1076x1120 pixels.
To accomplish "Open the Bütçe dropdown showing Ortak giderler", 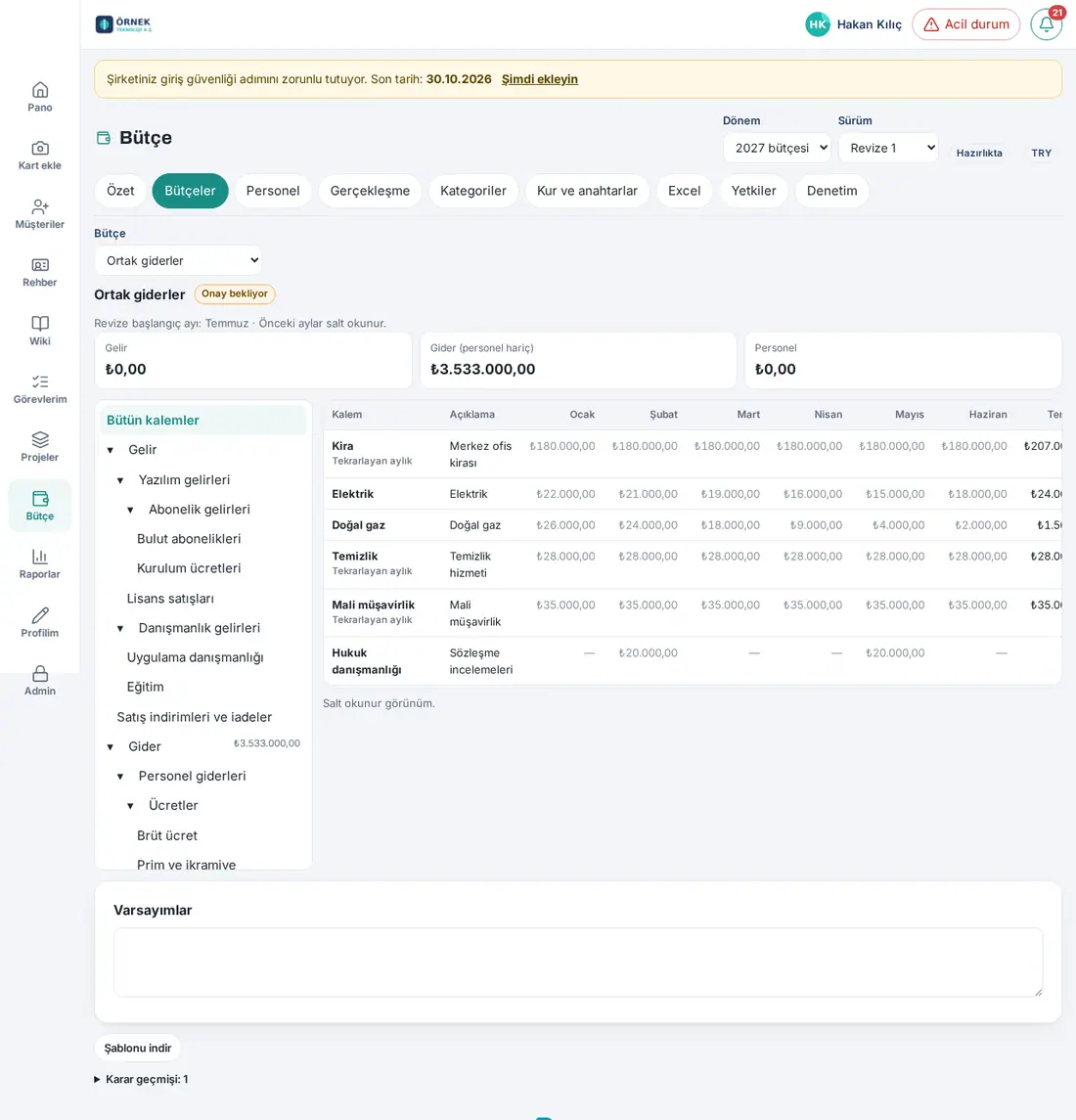I will [178, 261].
